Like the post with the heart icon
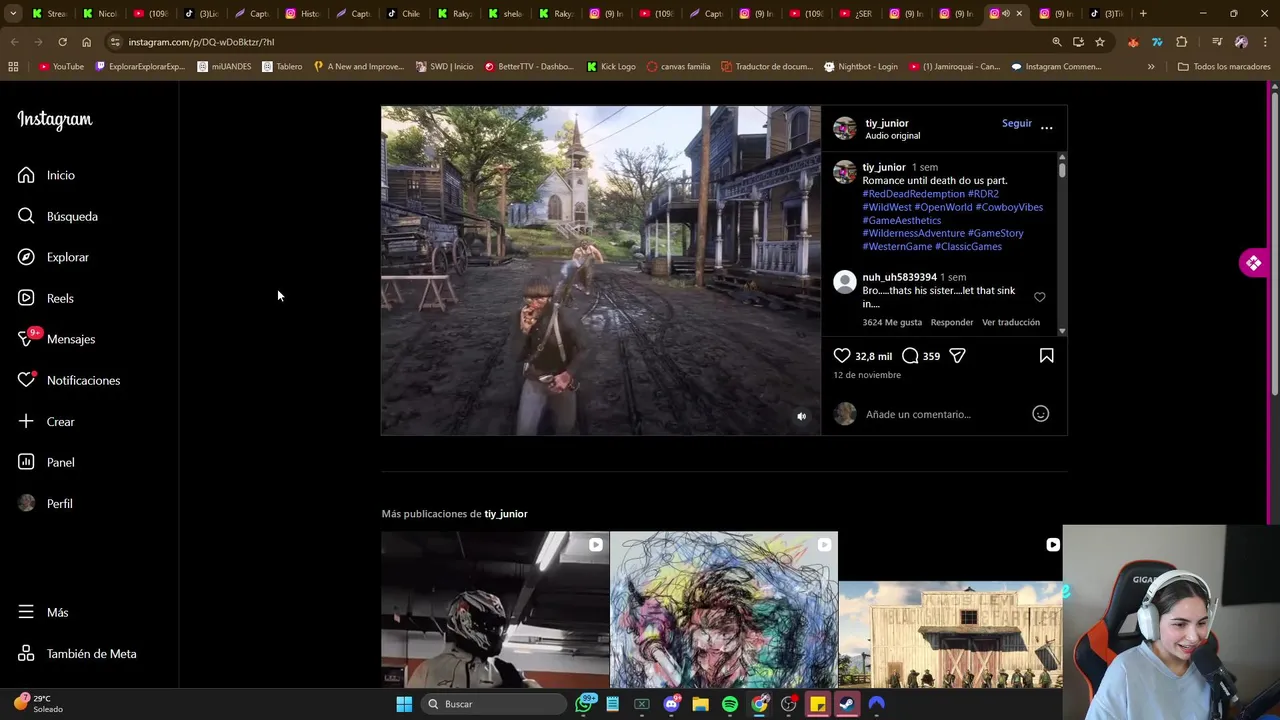 coord(842,355)
